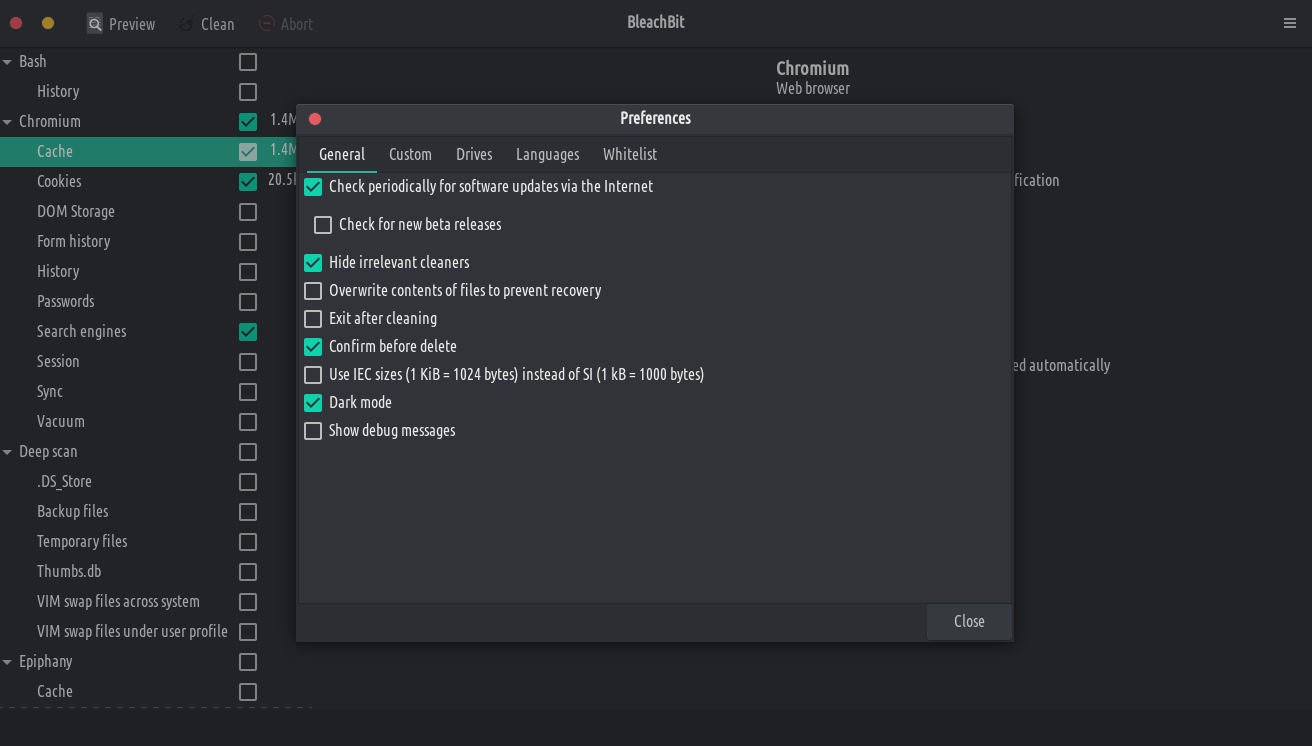Screen dimensions: 1312x746
Task: Check .DS_Store checkbox
Action: 248,482
